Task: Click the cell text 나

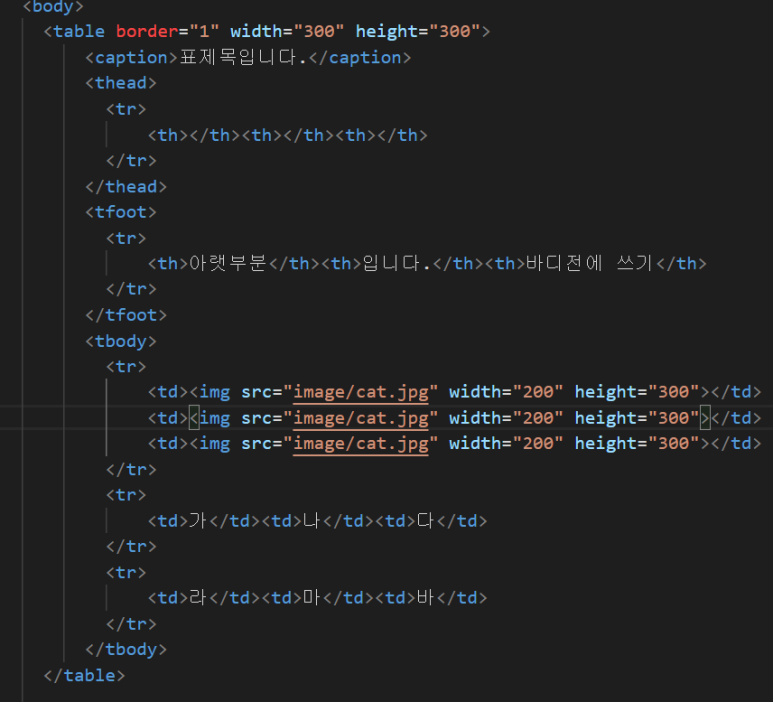Action: click(312, 521)
